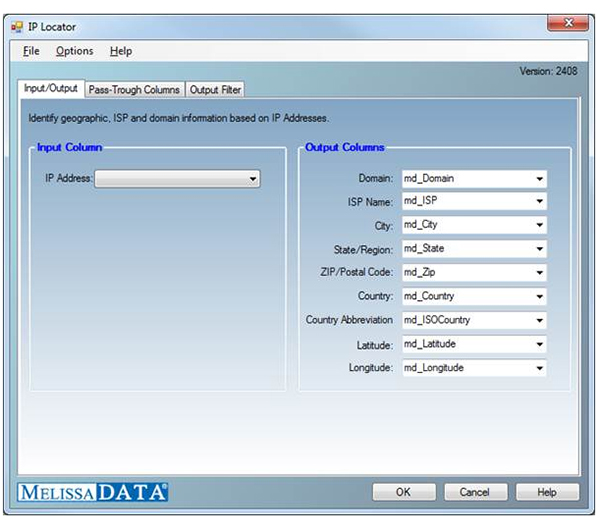This screenshot has width=600, height=531.
Task: Open the ZIP/Postal Code dropdown
Action: coord(540,273)
